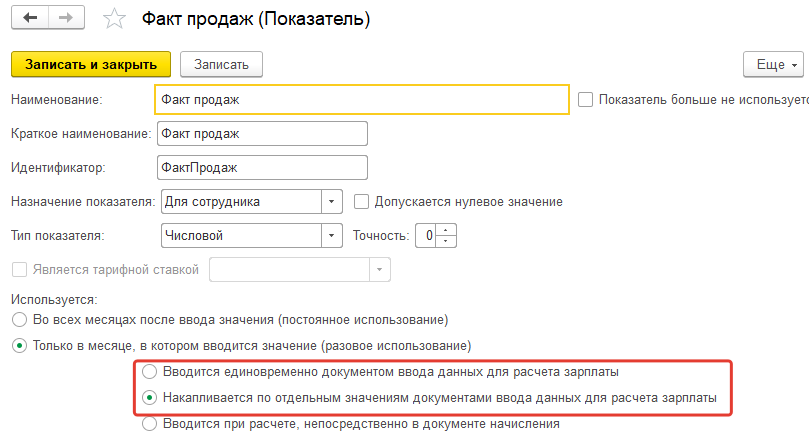The image size is (809, 441).
Task: Enable Показатель больше не используется checkbox
Action: [x=586, y=99]
